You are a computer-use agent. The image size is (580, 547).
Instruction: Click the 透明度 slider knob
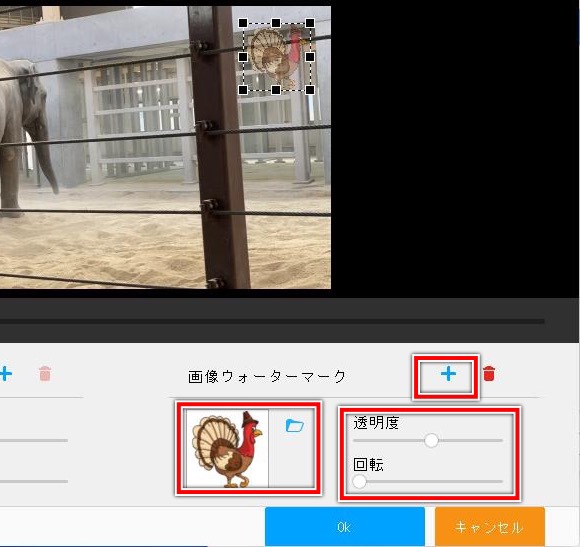click(x=431, y=440)
